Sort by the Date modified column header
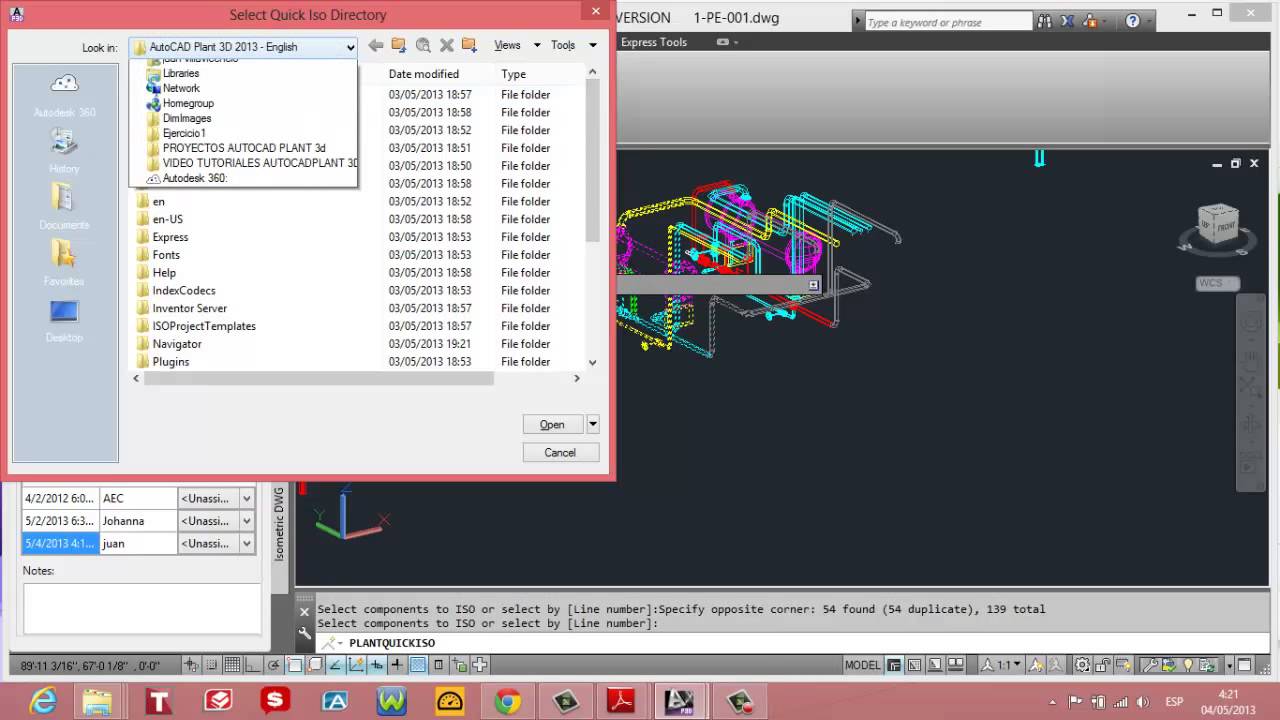This screenshot has height=720, width=1280. coord(424,74)
